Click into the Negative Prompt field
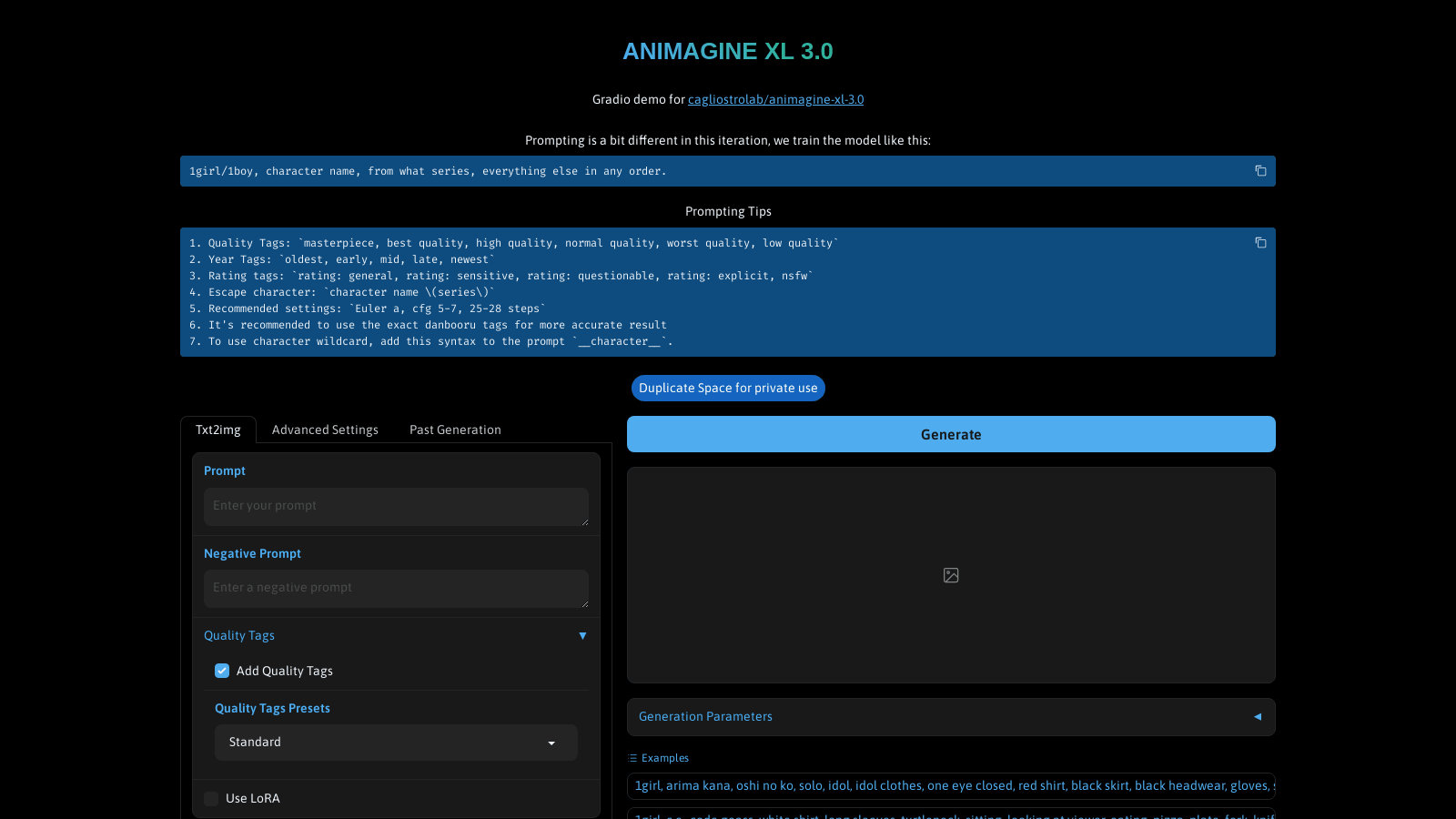 tap(396, 588)
